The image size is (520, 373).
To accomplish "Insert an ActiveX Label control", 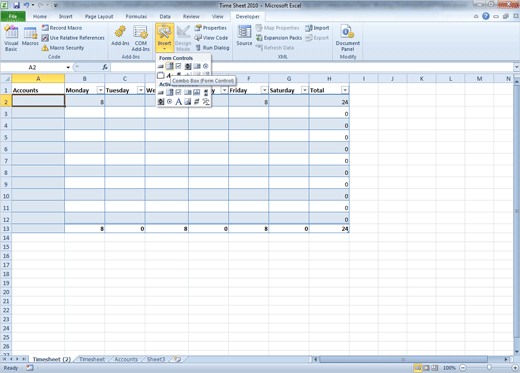I will point(179,102).
